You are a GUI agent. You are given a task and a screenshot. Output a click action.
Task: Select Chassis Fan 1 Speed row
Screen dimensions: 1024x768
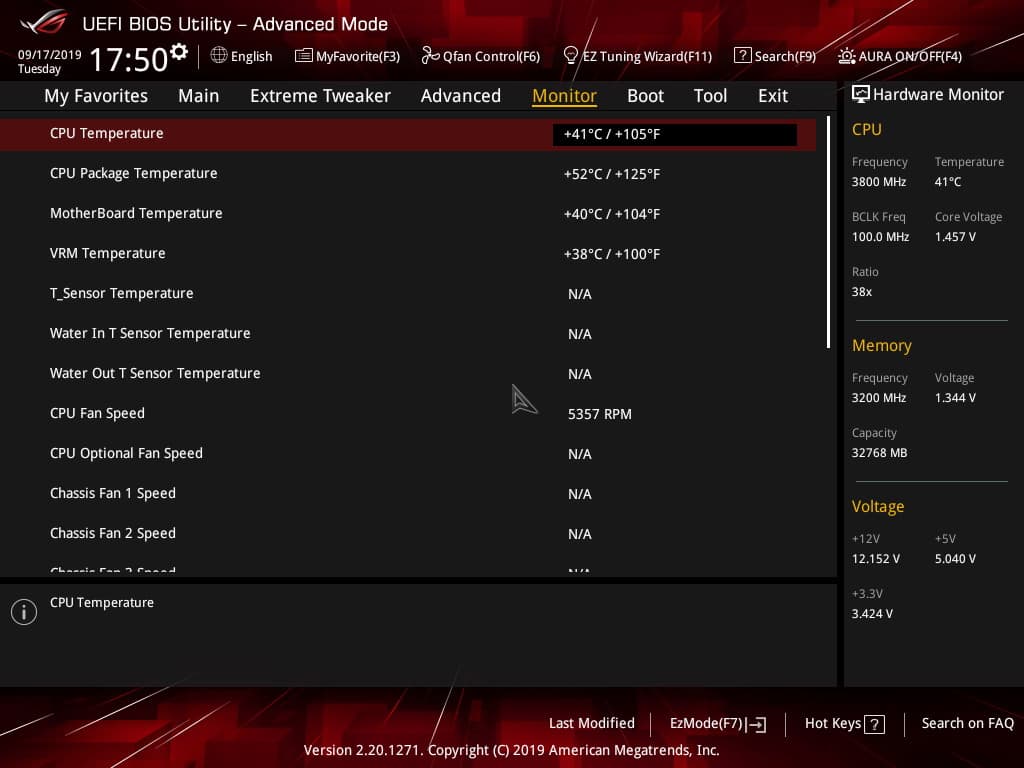[x=408, y=494]
